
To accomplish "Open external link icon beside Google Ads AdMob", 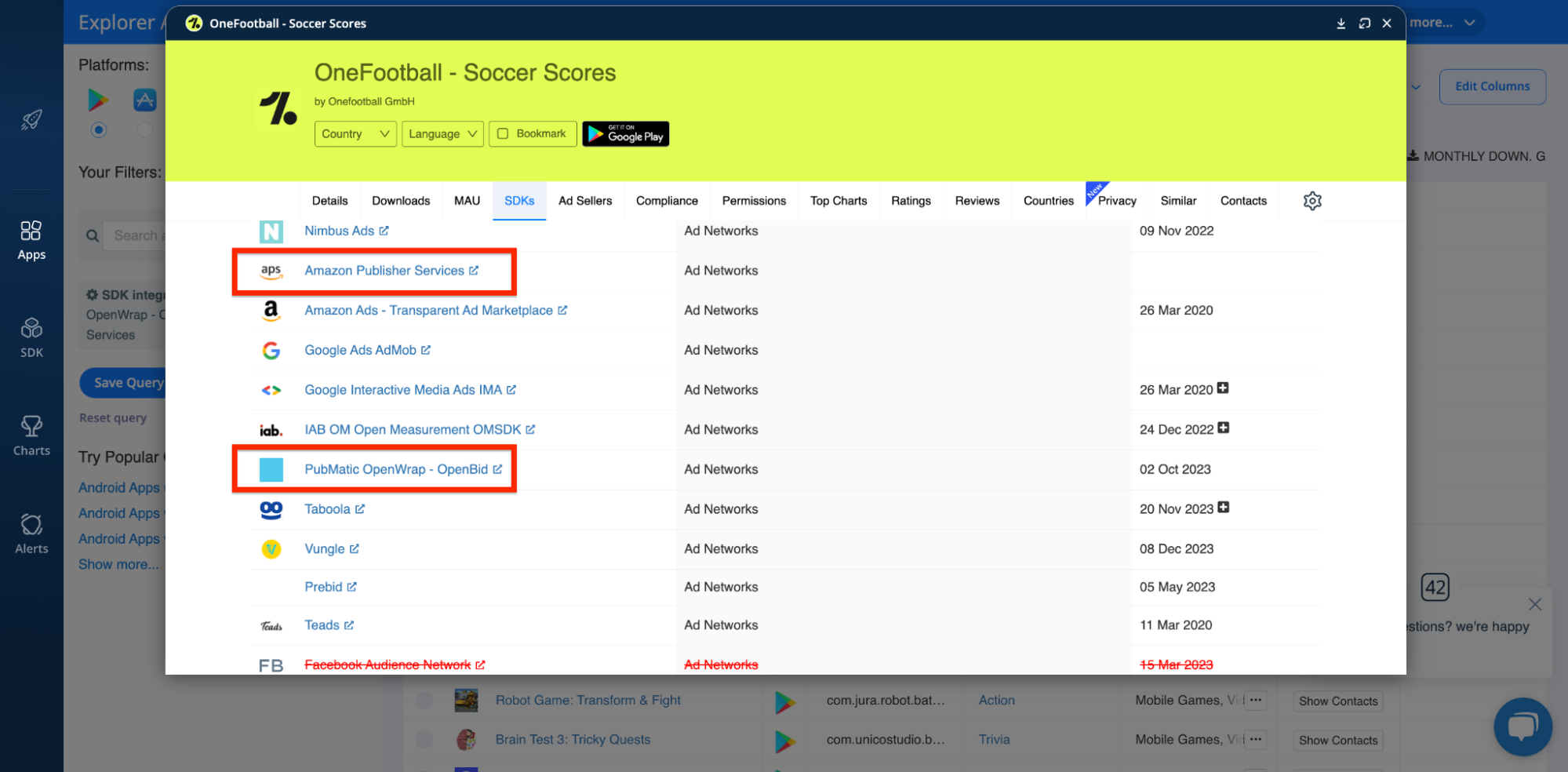I will [426, 350].
